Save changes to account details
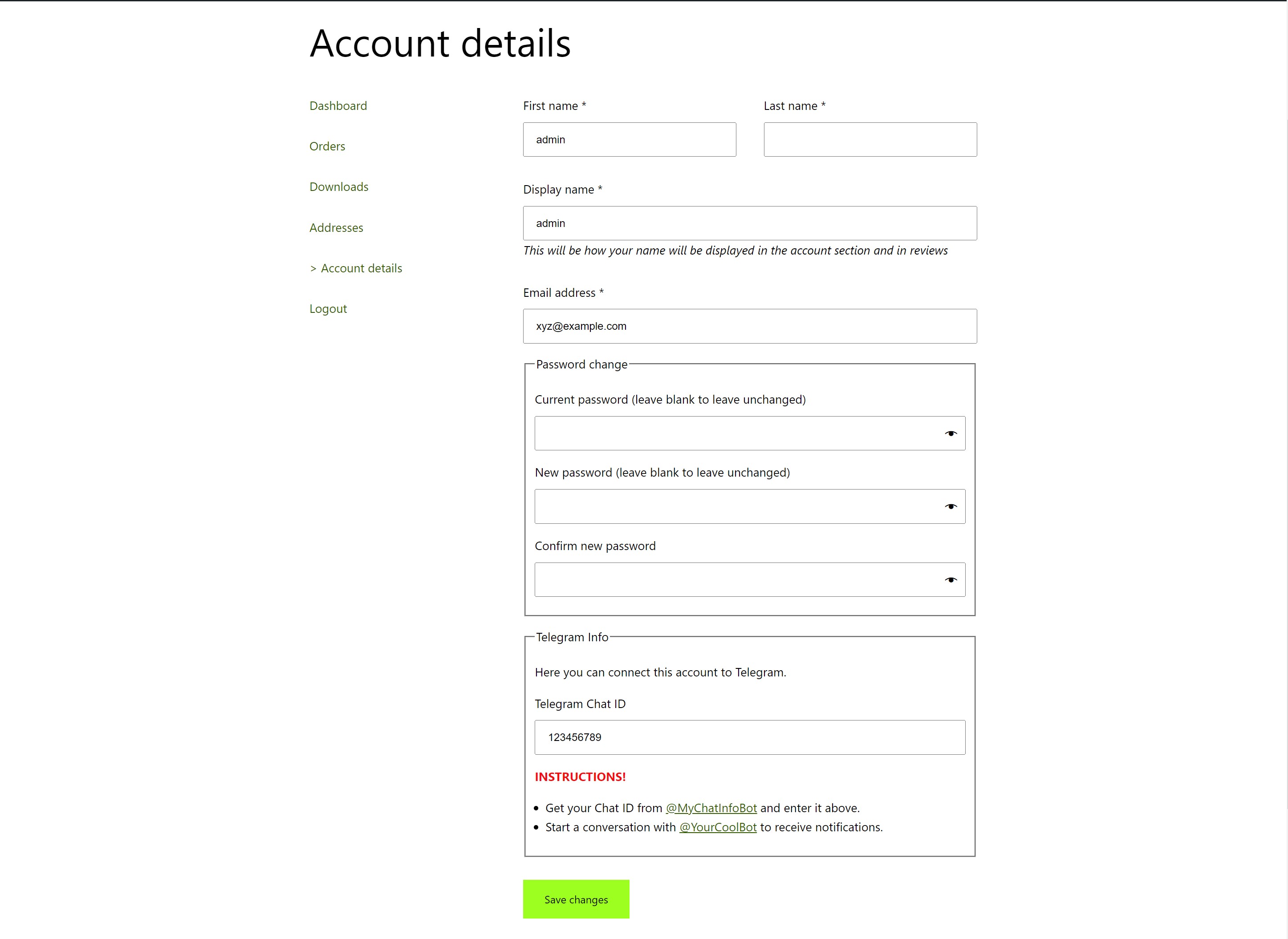Image resolution: width=1288 pixels, height=939 pixels. click(x=576, y=899)
